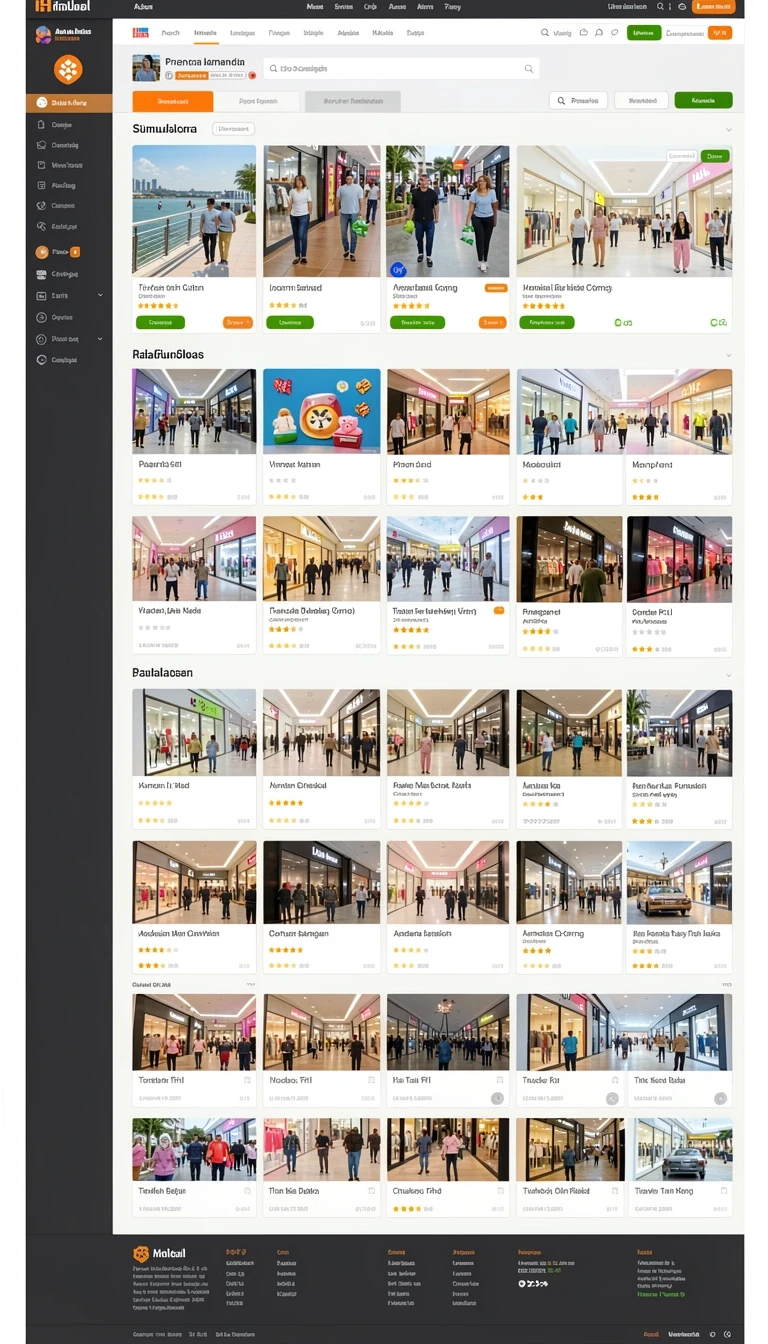Open orange dropdown on third featured card
The height and width of the screenshot is (1344, 768).
492,322
